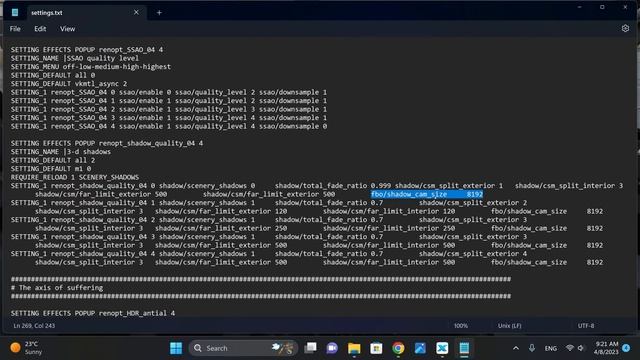Open the ENG language switcher
The image size is (640, 360).
coord(551,349)
